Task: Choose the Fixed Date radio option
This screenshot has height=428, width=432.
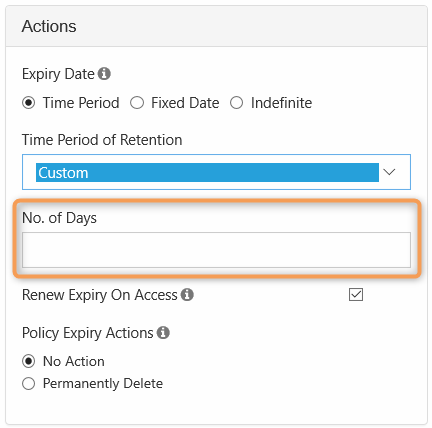Action: coord(137,103)
